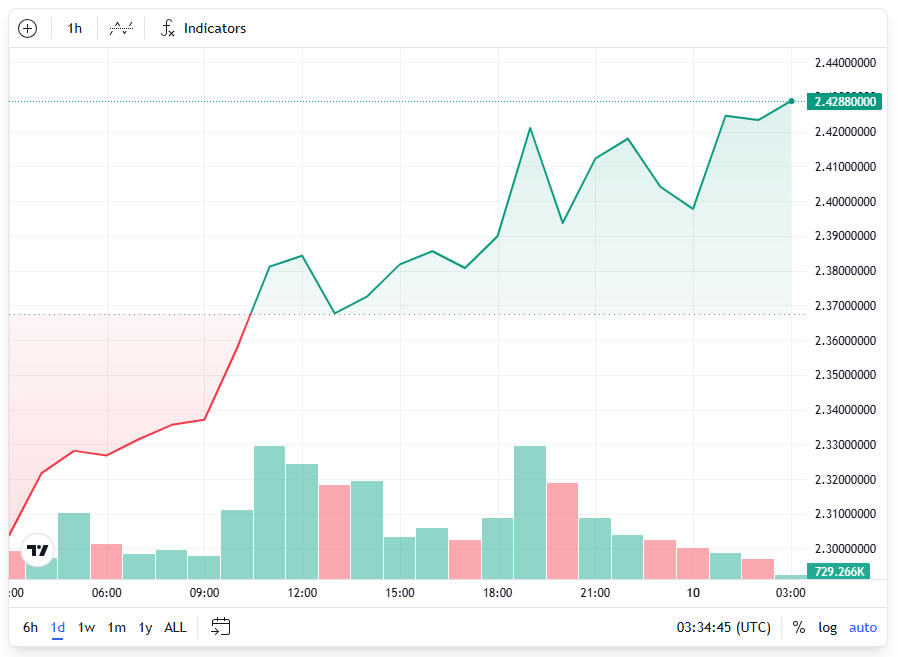The image size is (898, 657).
Task: Select the 6h time range
Action: pyautogui.click(x=31, y=627)
